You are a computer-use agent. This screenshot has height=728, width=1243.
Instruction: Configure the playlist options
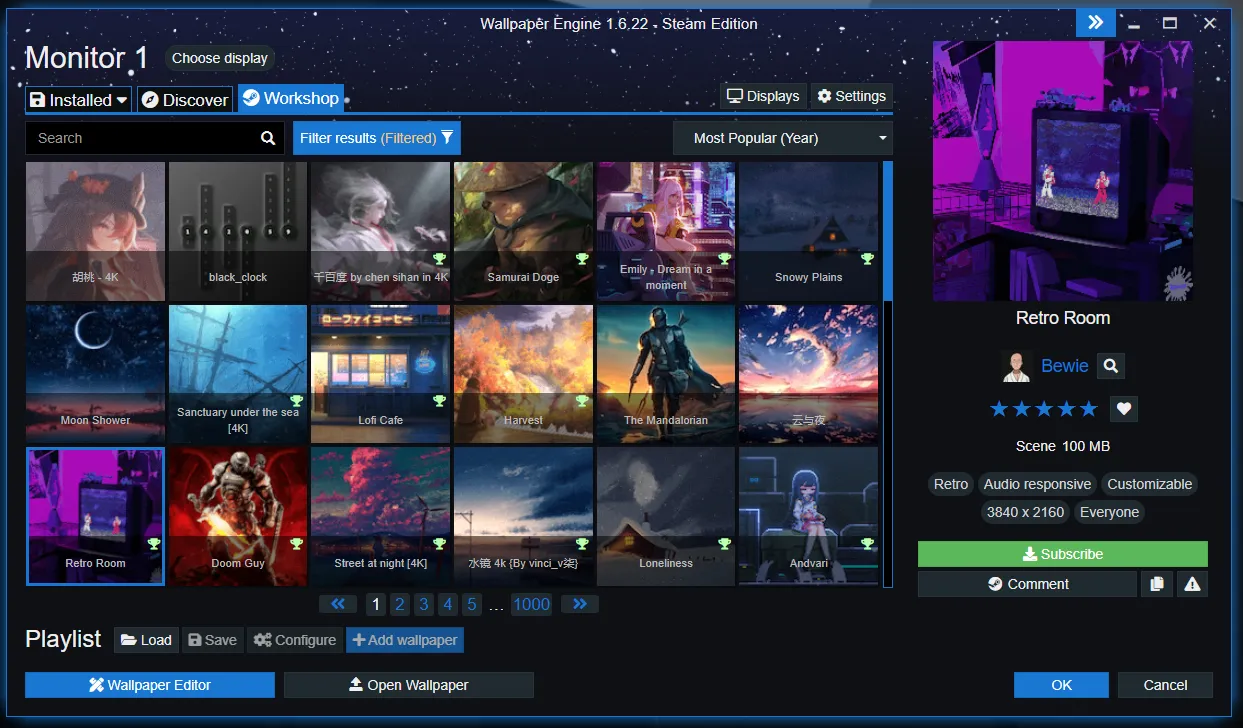[295, 640]
